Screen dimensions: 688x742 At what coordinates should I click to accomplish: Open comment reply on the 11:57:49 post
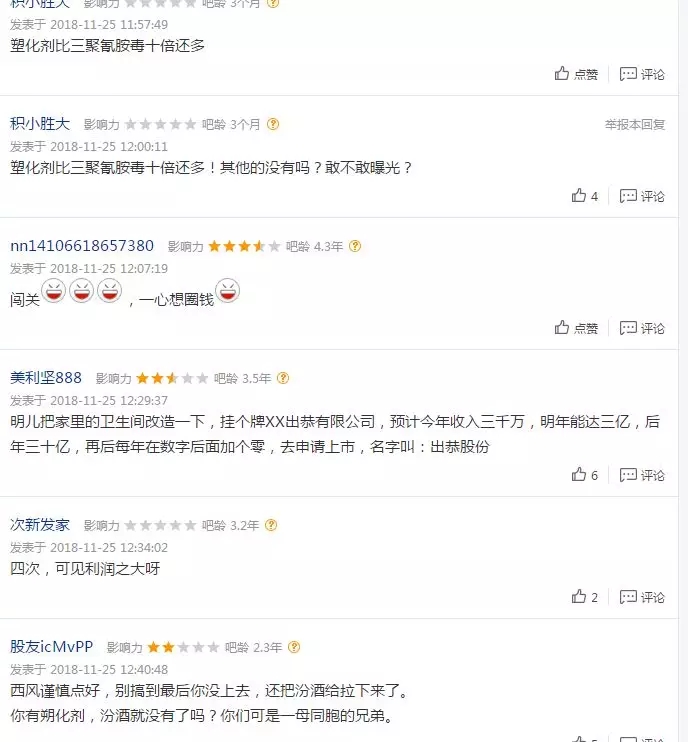point(642,74)
